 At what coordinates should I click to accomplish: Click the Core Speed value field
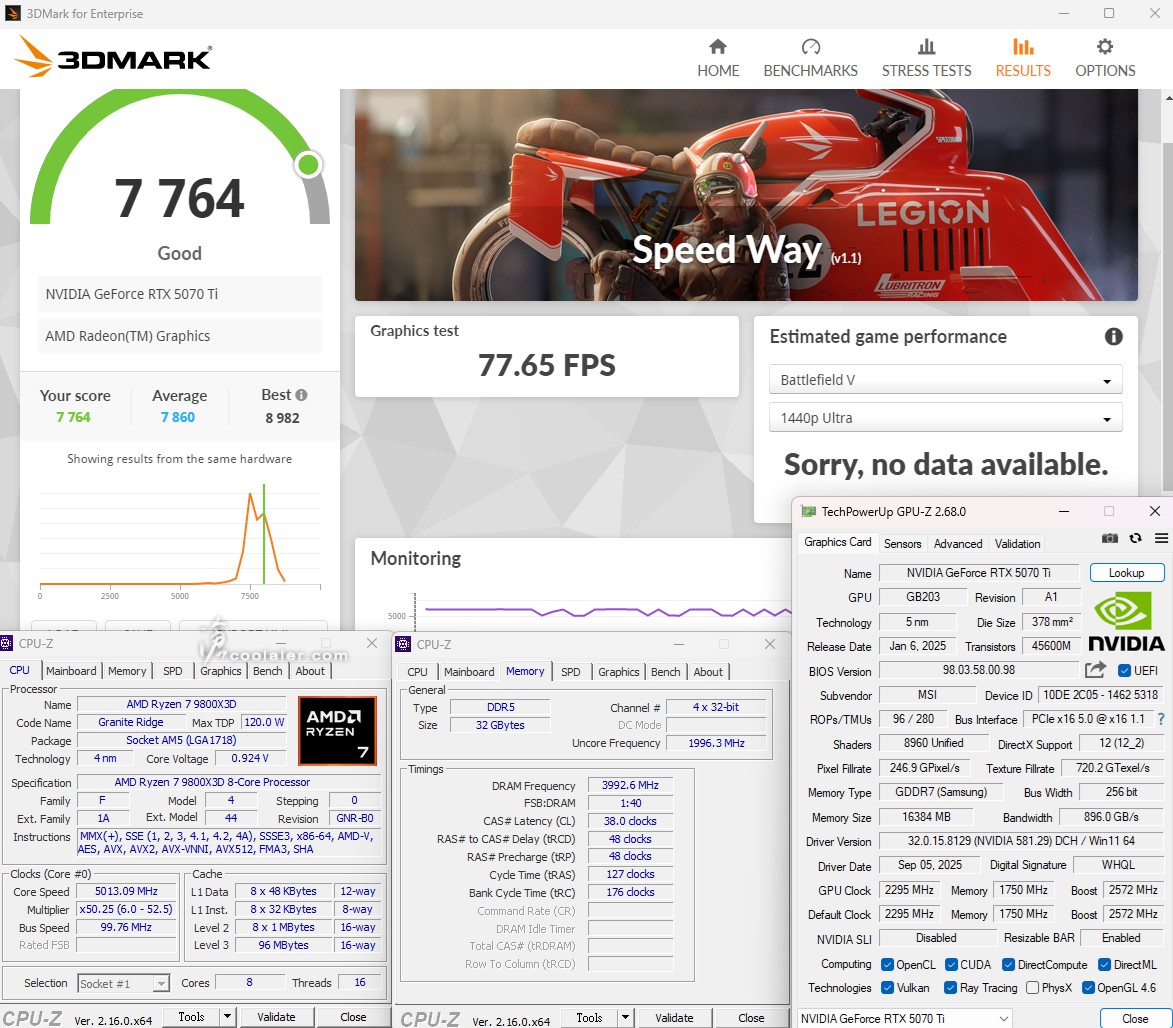[126, 891]
